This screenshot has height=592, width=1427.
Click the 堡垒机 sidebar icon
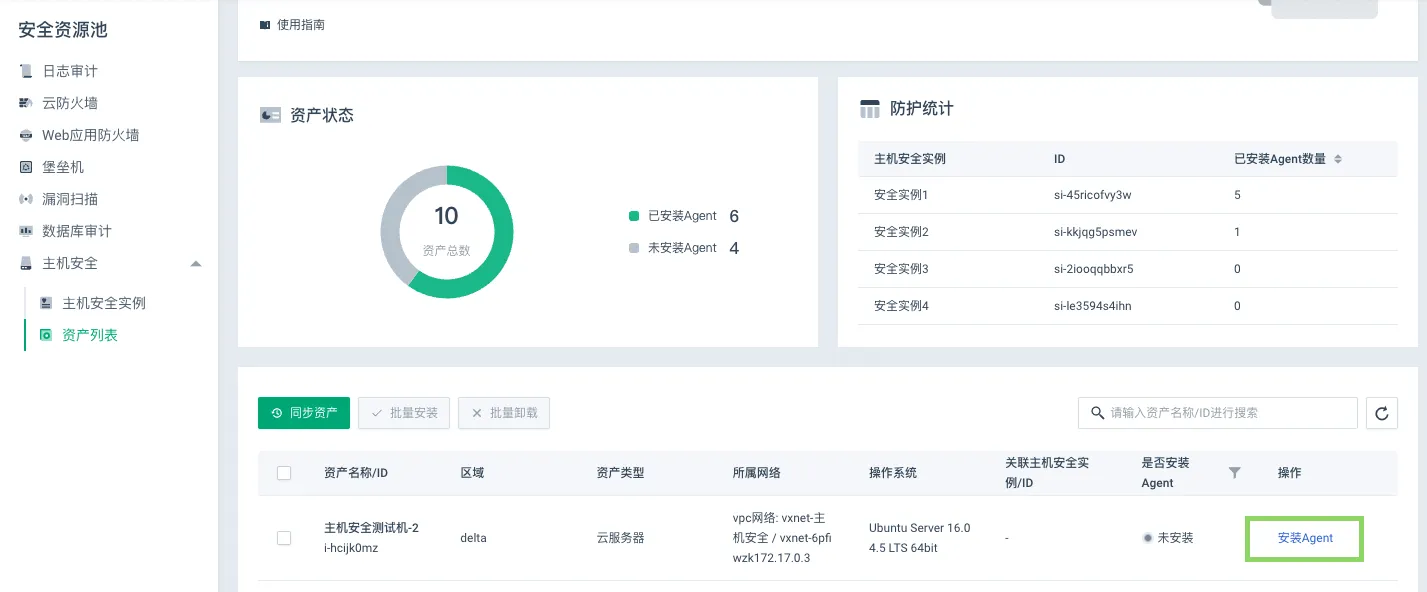[x=26, y=167]
